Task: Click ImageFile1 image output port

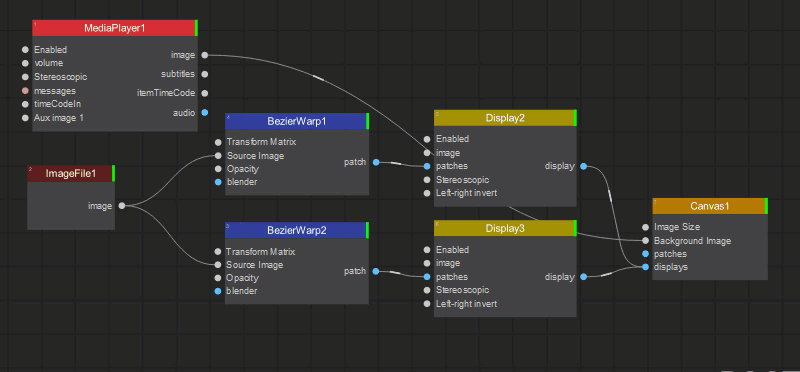Action: 122,206
